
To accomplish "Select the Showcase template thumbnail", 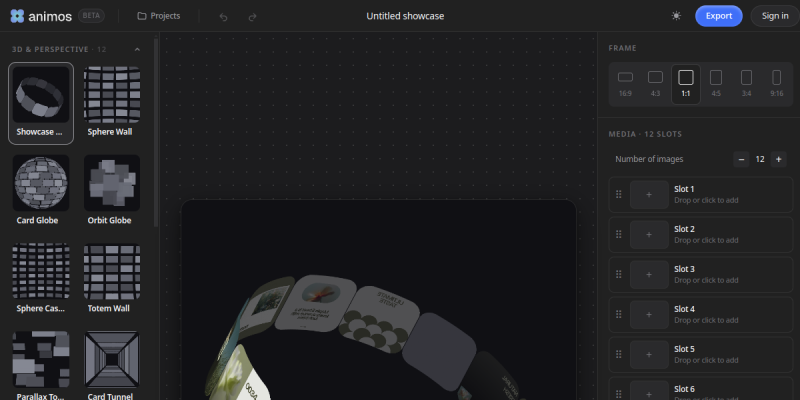I will (41, 104).
